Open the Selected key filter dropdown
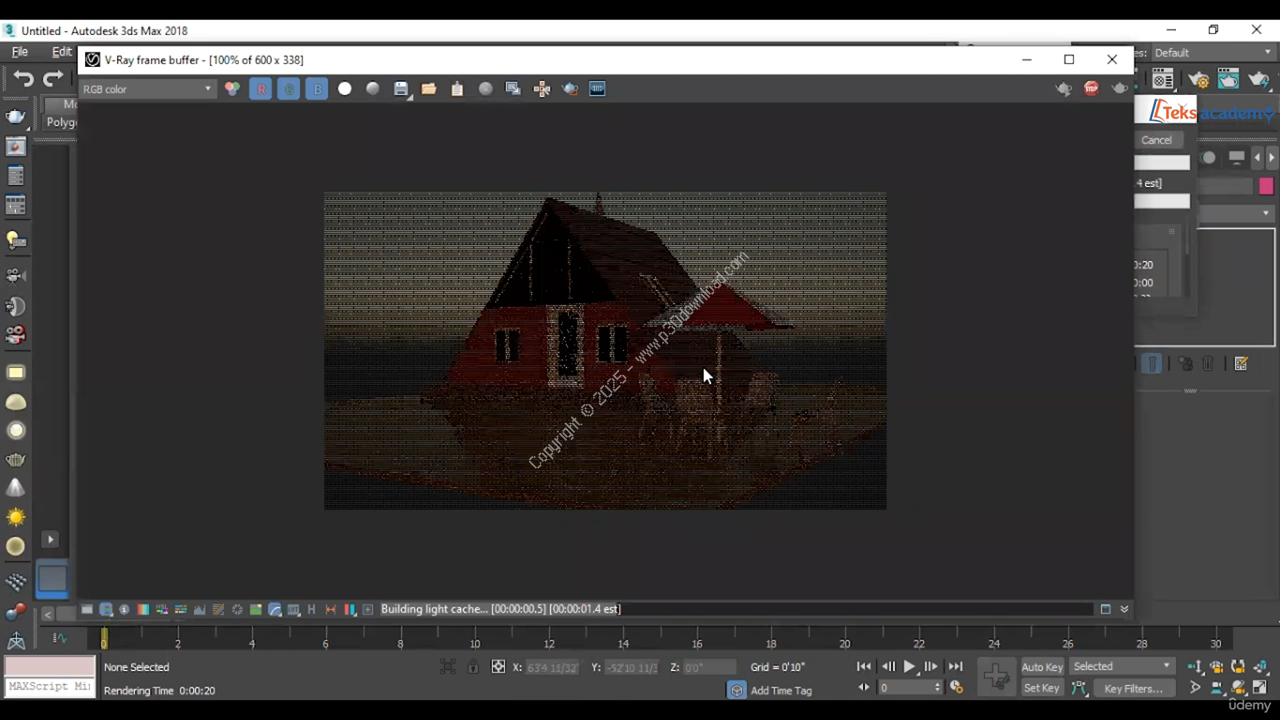Screen dimensions: 1280x720 tap(1121, 667)
